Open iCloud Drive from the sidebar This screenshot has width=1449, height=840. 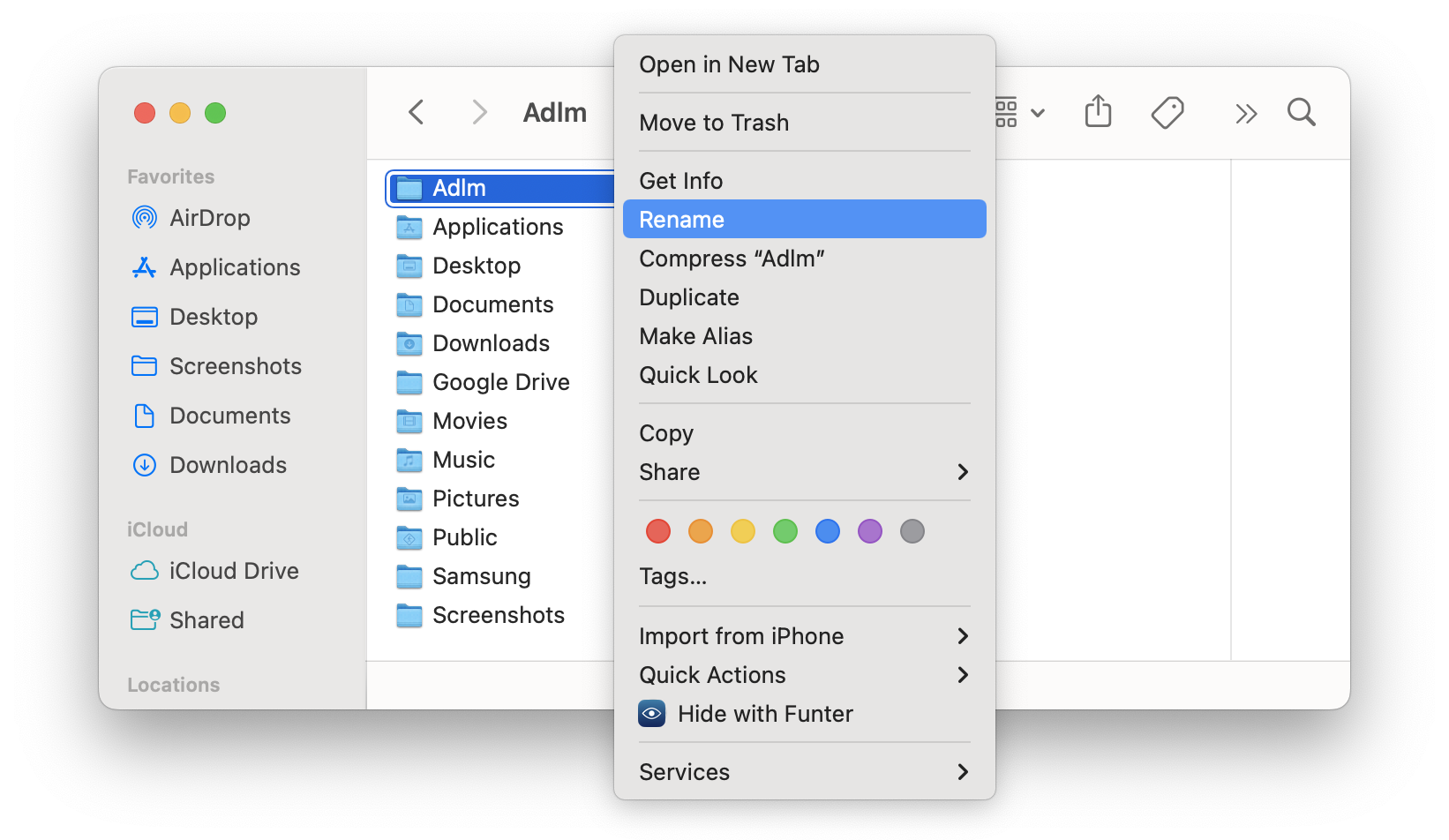[x=233, y=571]
